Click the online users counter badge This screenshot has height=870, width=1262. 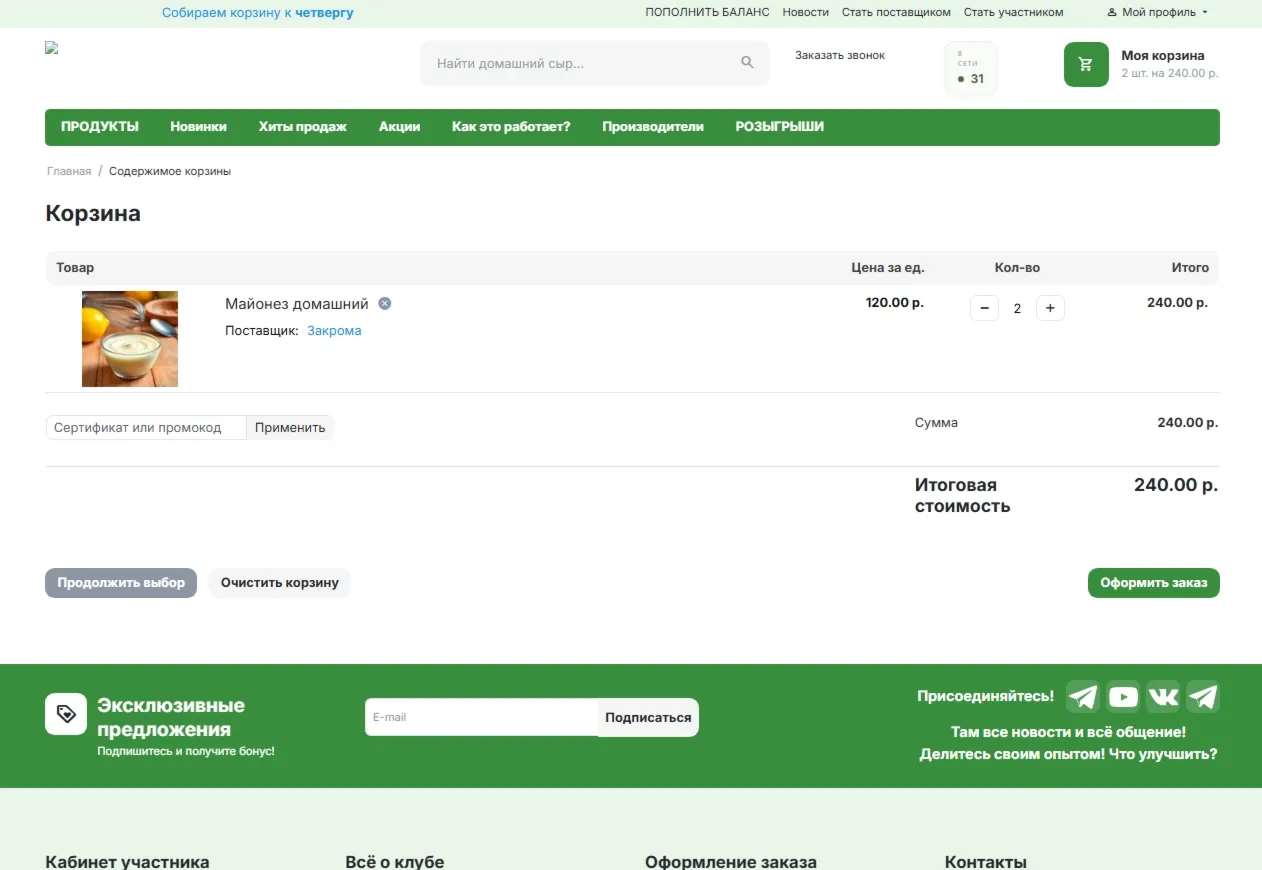point(971,68)
